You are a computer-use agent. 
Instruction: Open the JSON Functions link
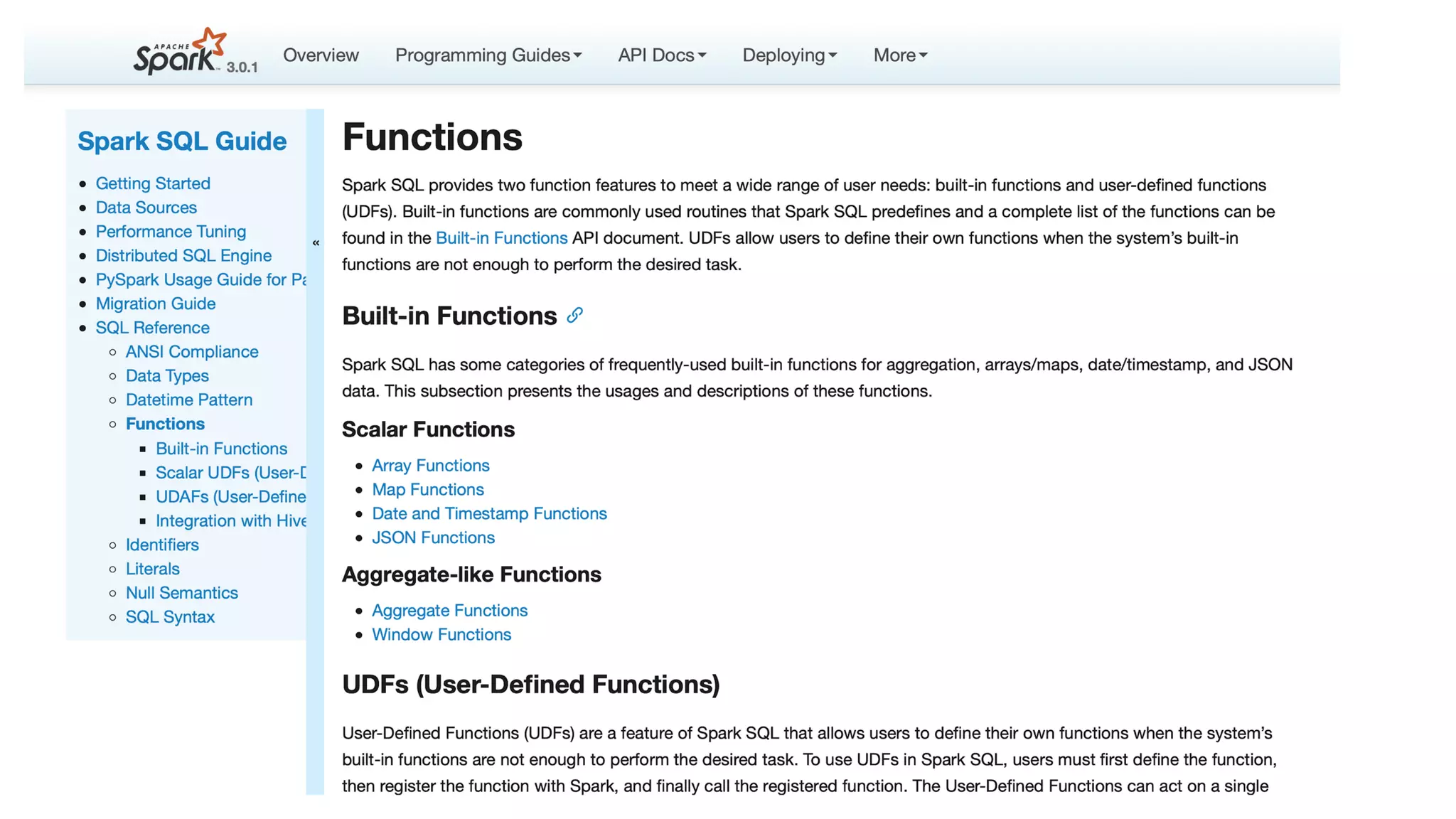[x=433, y=537]
